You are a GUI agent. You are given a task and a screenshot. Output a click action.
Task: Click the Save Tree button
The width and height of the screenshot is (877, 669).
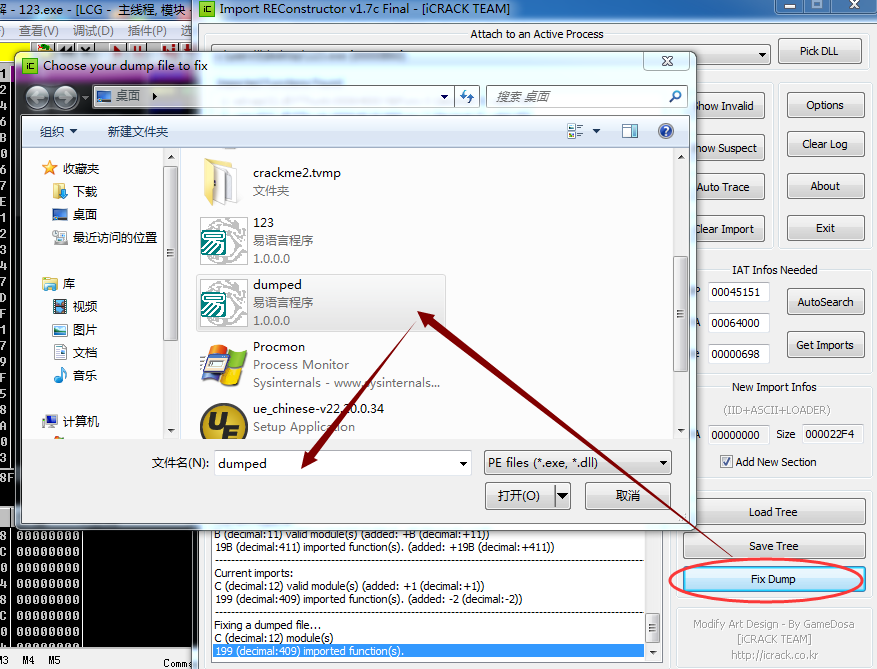[x=773, y=546]
